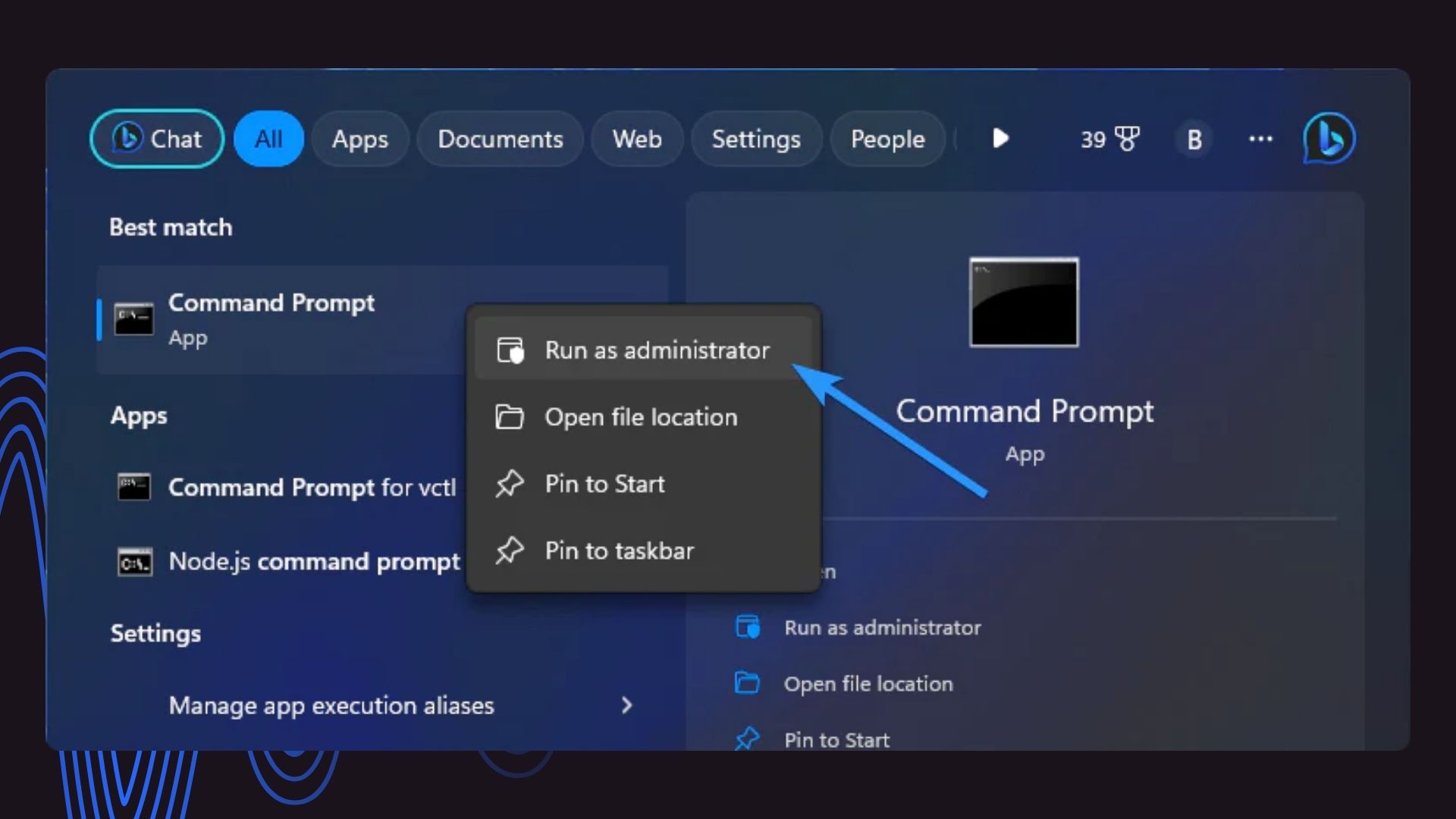Image resolution: width=1456 pixels, height=819 pixels.
Task: Click the folder icon in the preview pane
Action: point(747,682)
